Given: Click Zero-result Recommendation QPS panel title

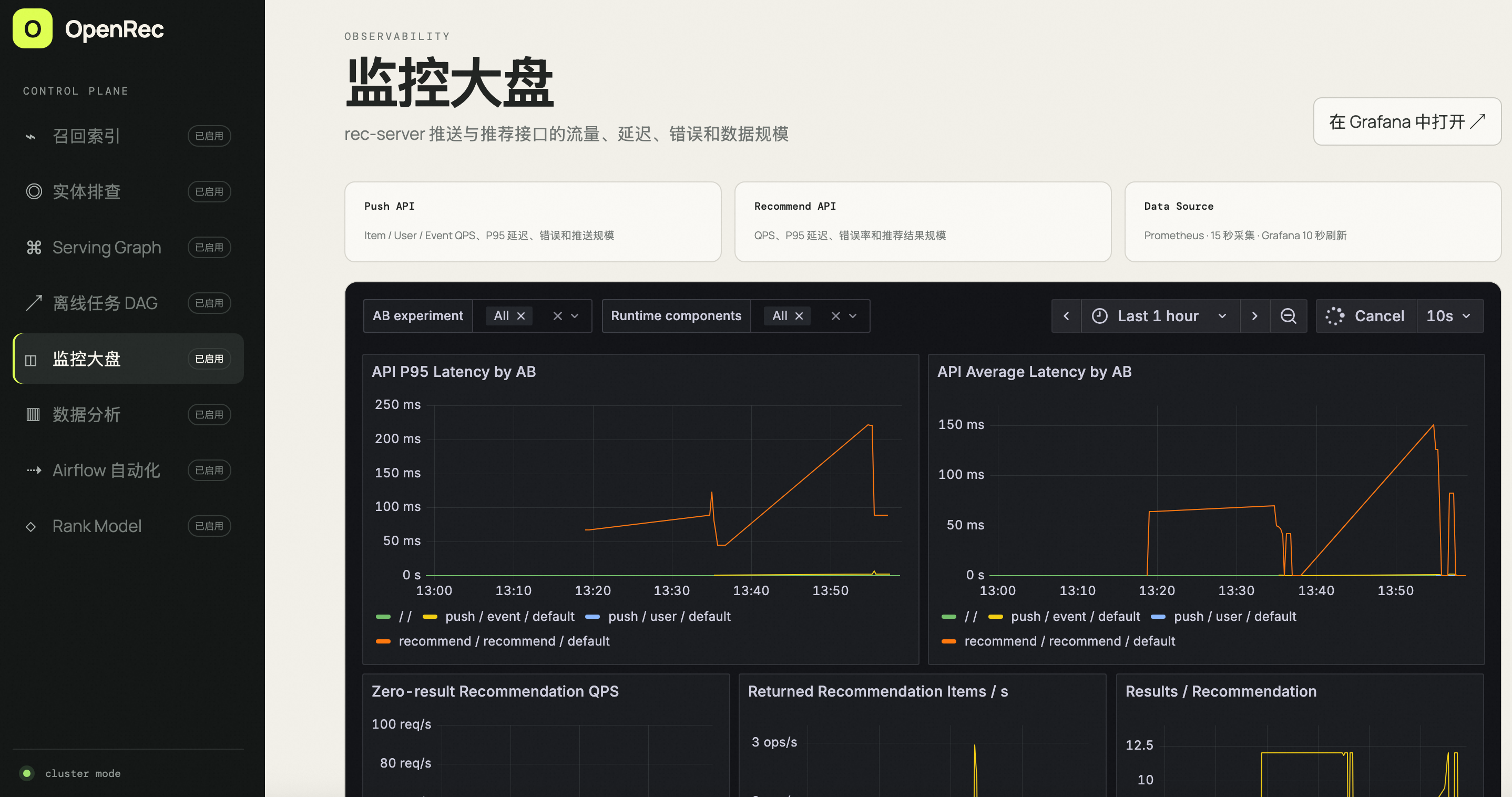Looking at the screenshot, I should click(x=495, y=691).
